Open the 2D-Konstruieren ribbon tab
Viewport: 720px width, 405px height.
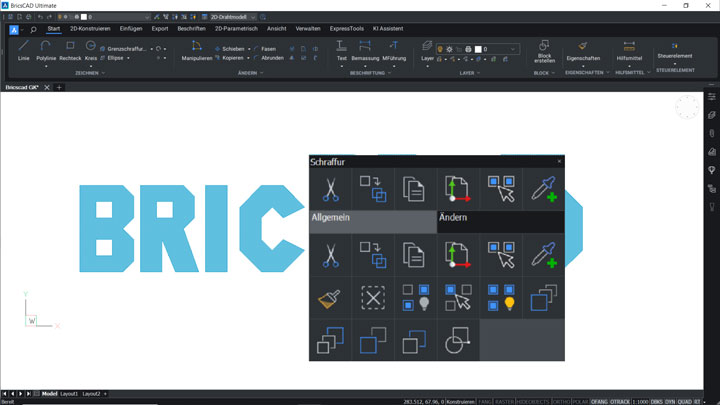coord(90,28)
